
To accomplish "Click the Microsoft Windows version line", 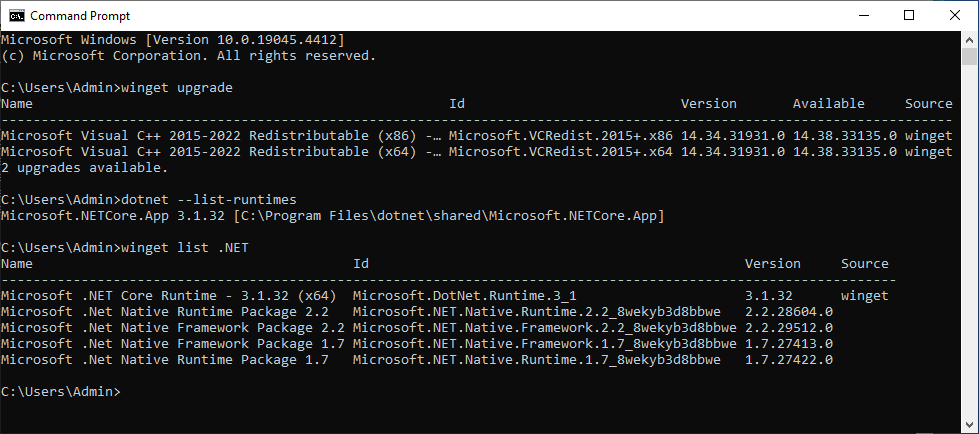I will 173,39.
